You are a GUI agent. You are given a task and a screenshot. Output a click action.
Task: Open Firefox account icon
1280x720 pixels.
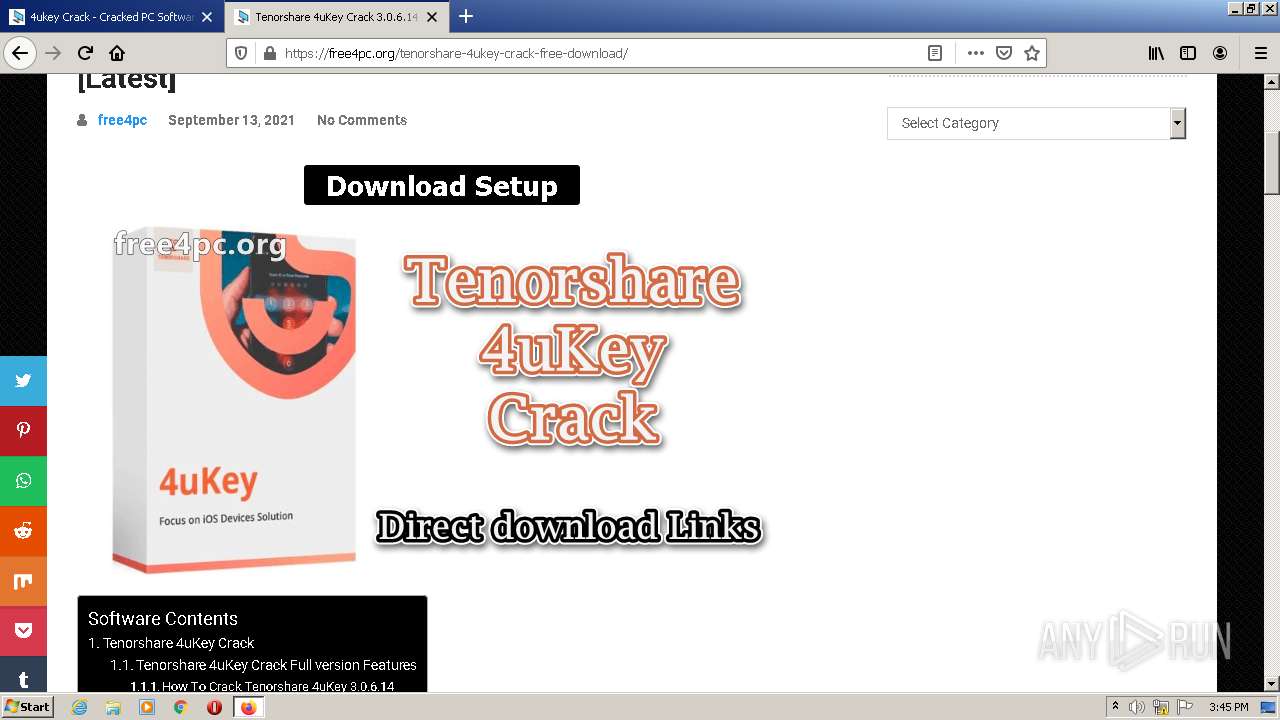[x=1220, y=53]
